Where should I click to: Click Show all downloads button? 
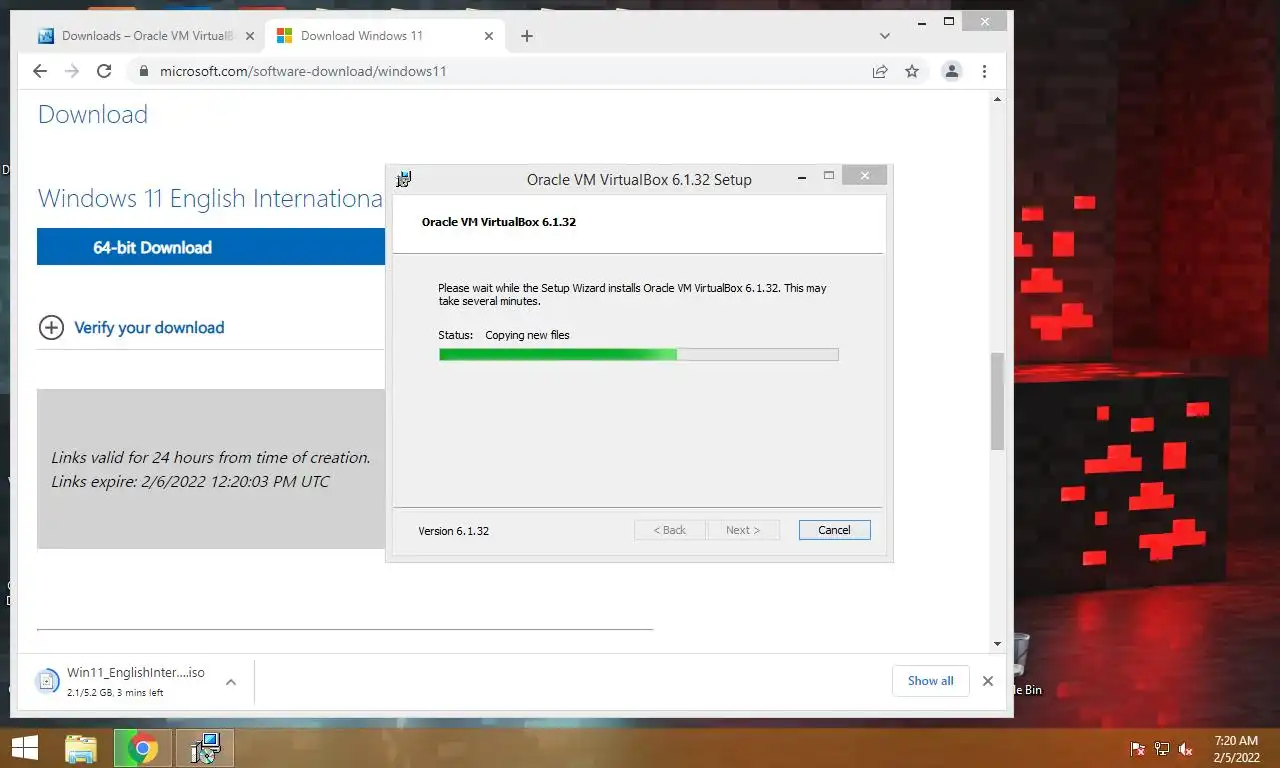(x=930, y=681)
